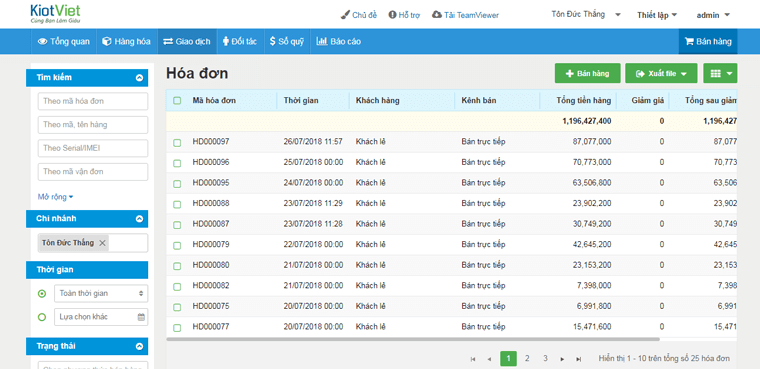
Task: Go to first page of invoices
Action: pos(473,359)
